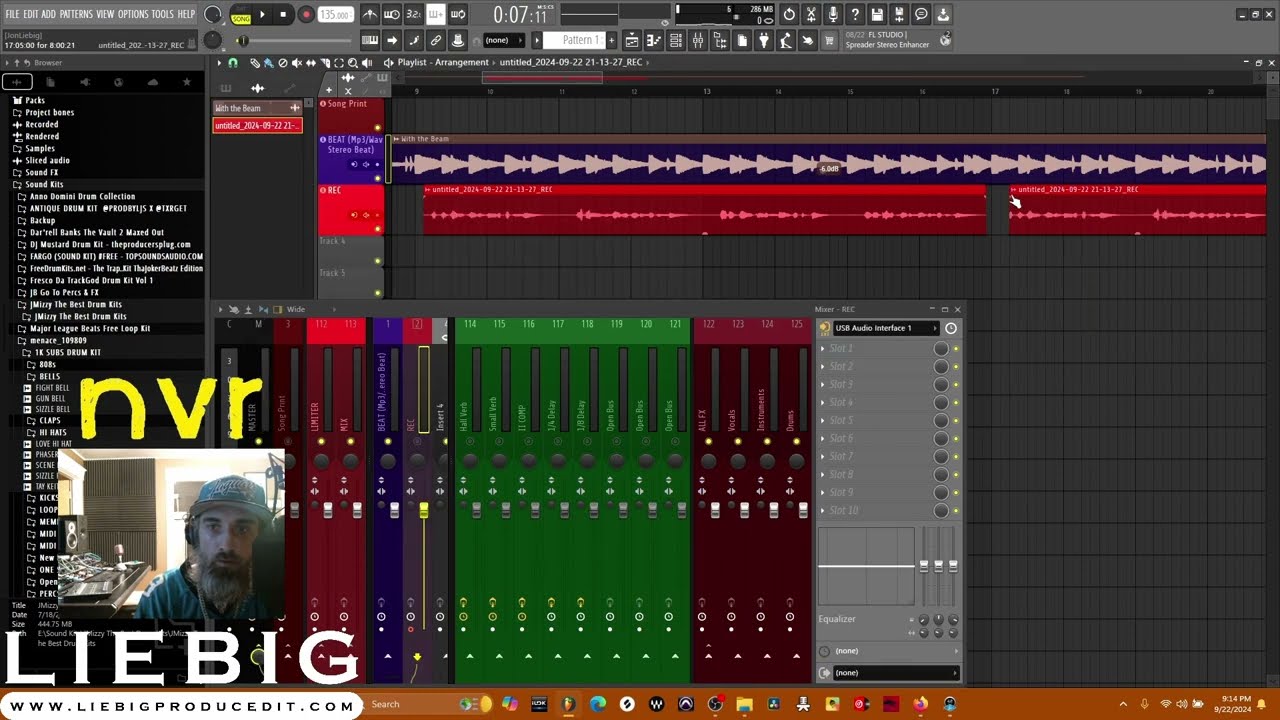Screen dimensions: 1280x720
Task: Toggle Slot 4 enable LED
Action: click(x=956, y=403)
